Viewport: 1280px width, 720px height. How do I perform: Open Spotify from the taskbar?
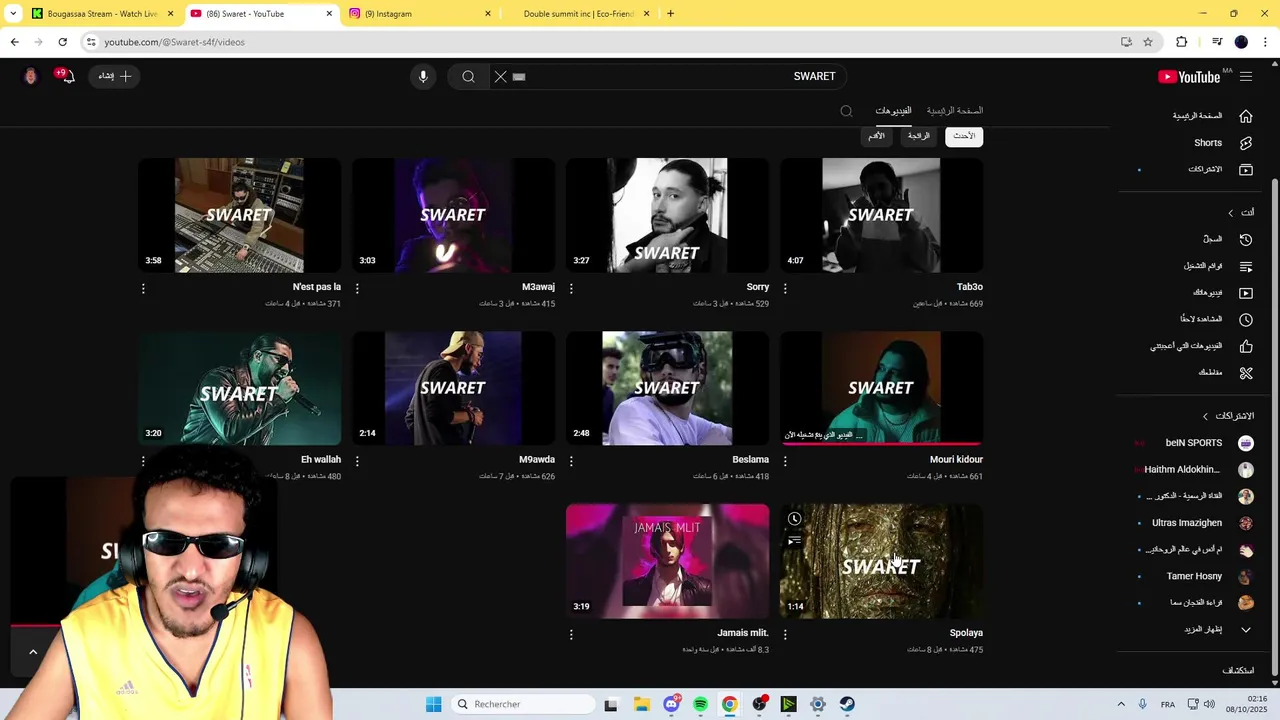[700, 705]
